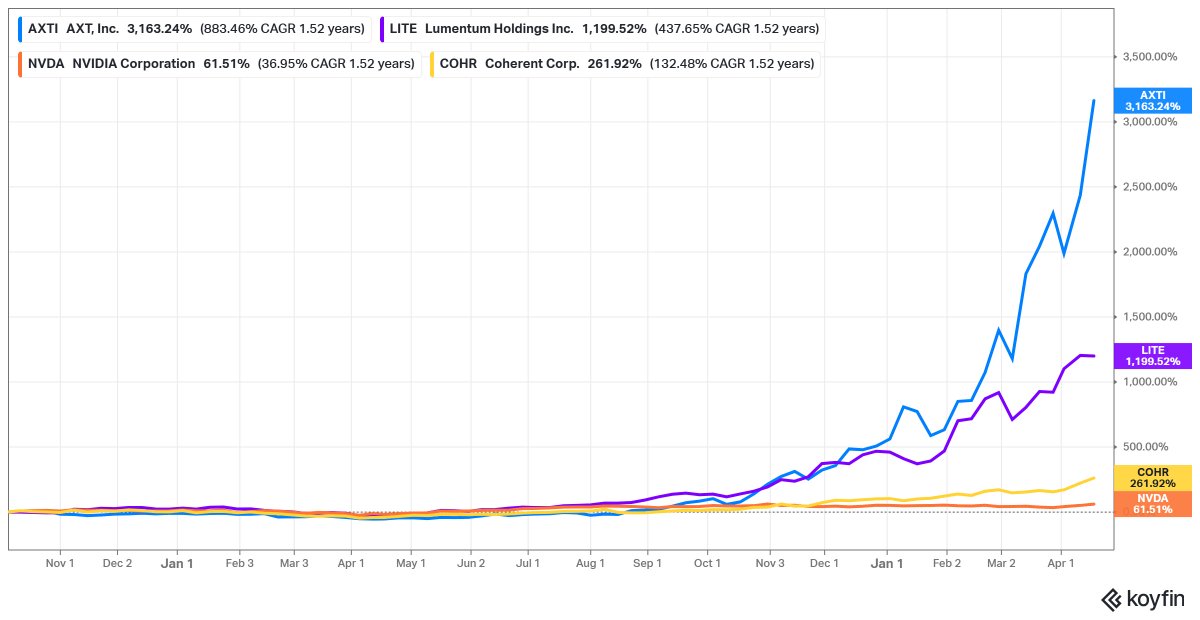Viewport: 1200px width, 620px height.
Task: Click the NVDA orange legend color bar
Action: coord(21,64)
